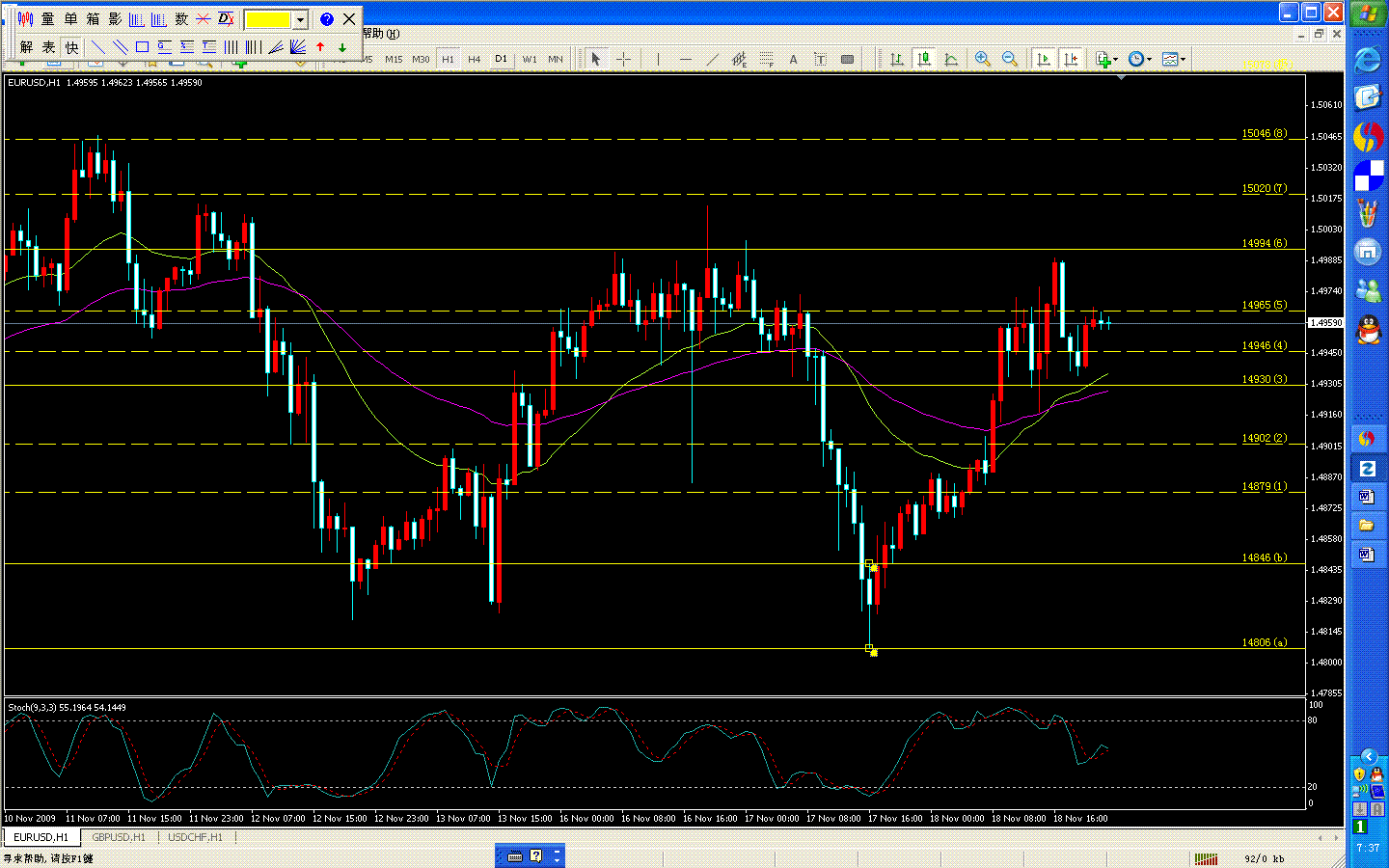Click the connection status bars indicator
Screen dimensions: 1389x868
pos(1206,858)
